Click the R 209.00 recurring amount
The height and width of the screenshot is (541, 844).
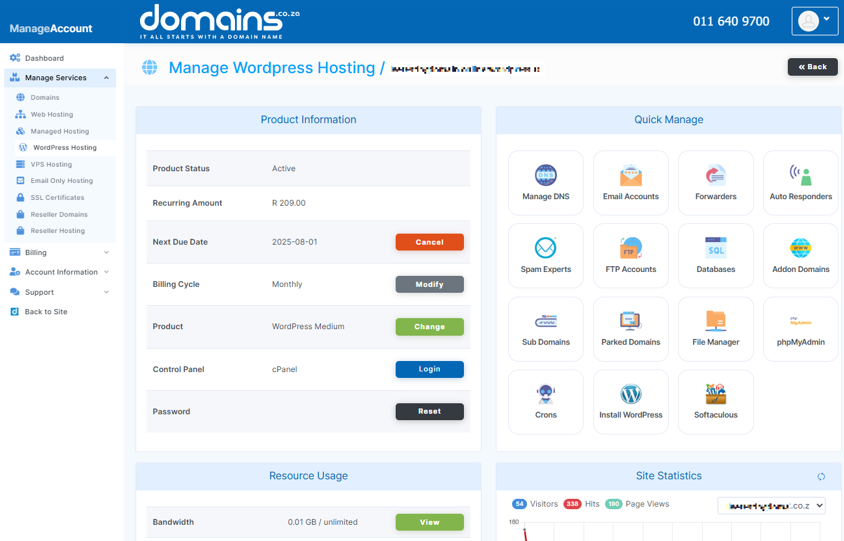tap(289, 203)
